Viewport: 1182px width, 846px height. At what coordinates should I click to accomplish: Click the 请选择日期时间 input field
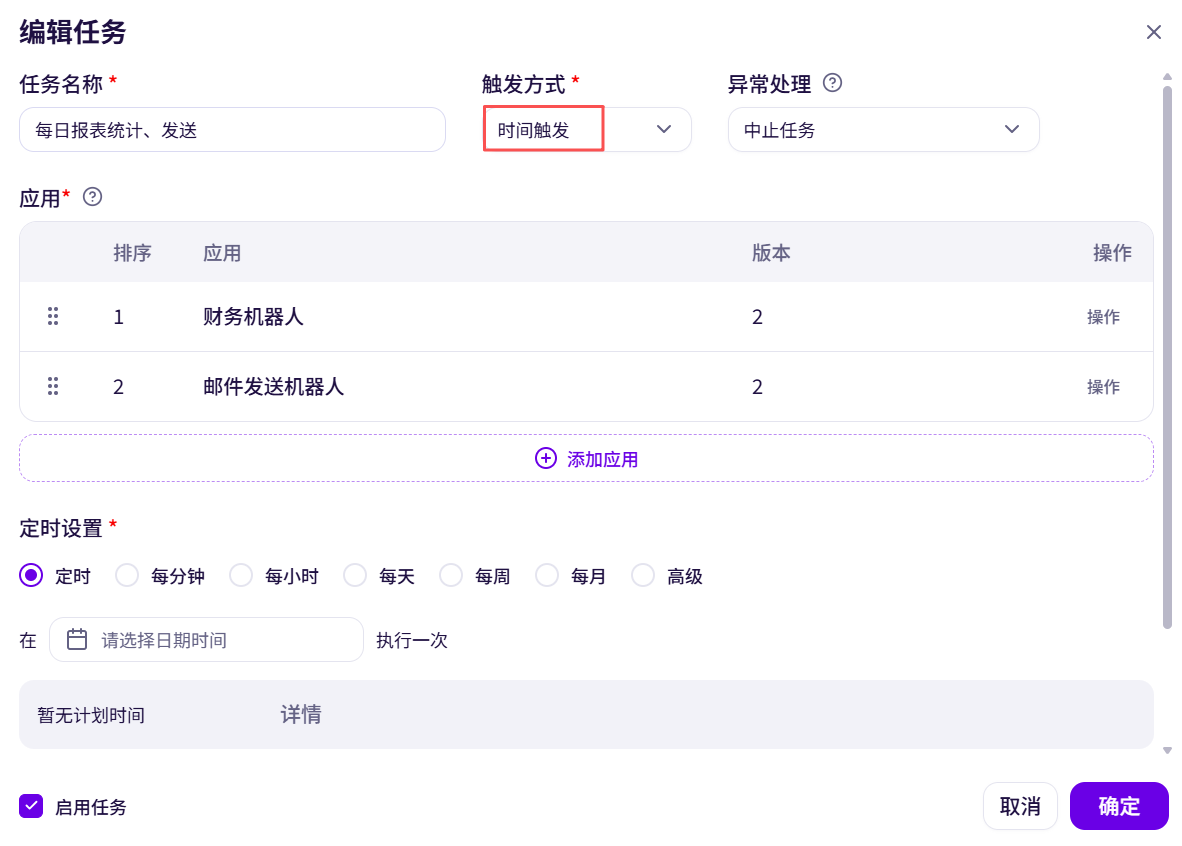(x=207, y=639)
